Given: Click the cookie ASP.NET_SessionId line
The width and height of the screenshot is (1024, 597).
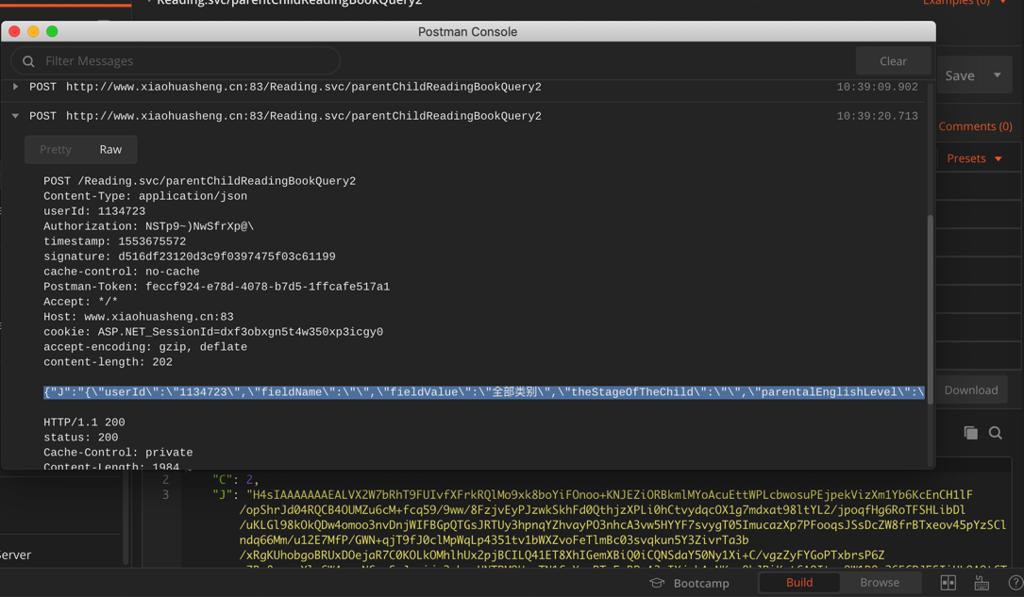Looking at the screenshot, I should [213, 332].
